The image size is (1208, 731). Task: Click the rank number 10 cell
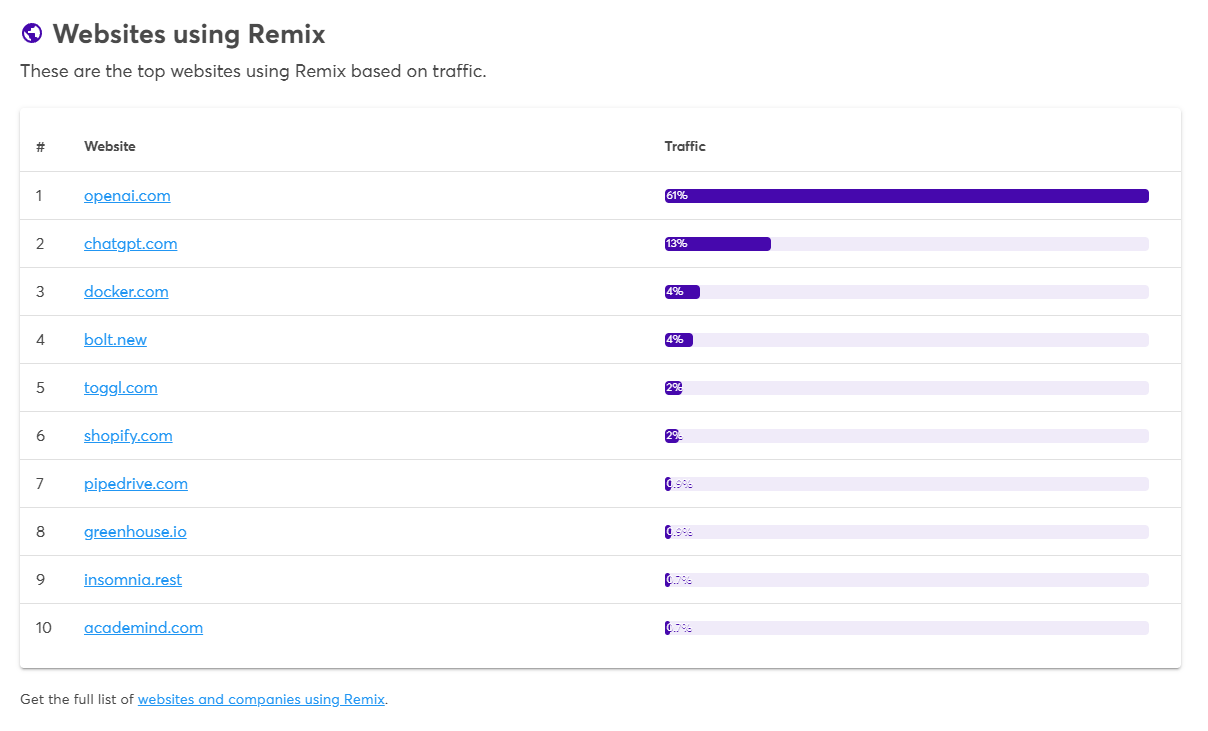[42, 628]
